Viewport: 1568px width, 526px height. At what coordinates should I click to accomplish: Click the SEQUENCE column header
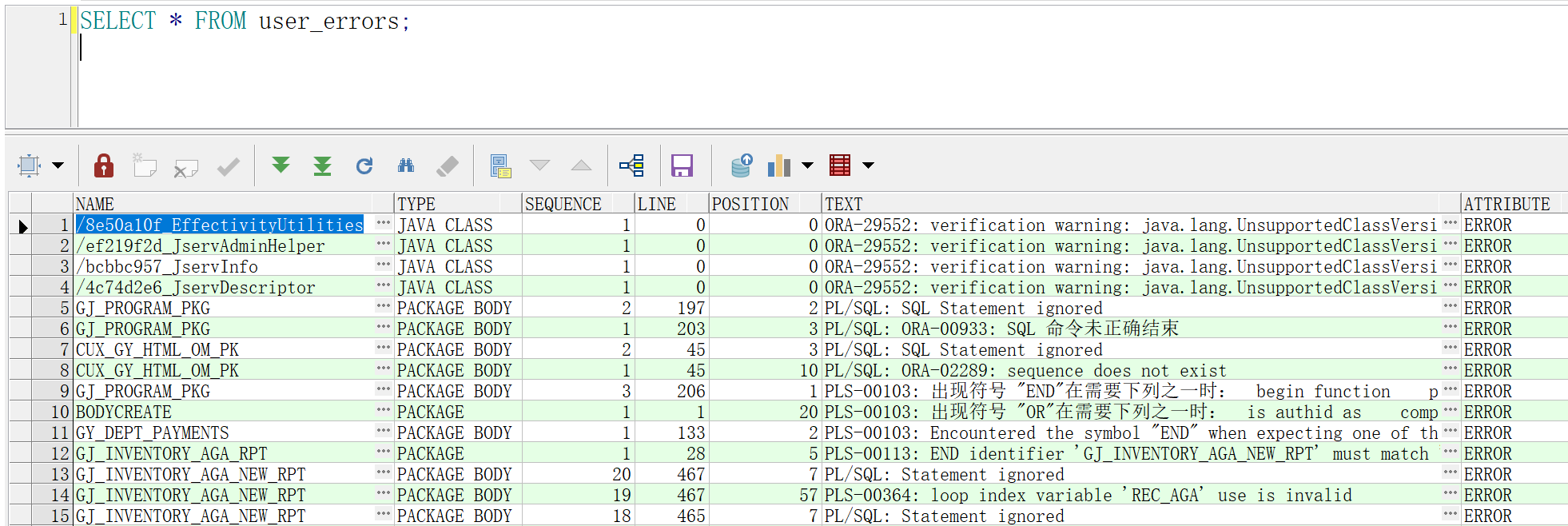[x=563, y=204]
